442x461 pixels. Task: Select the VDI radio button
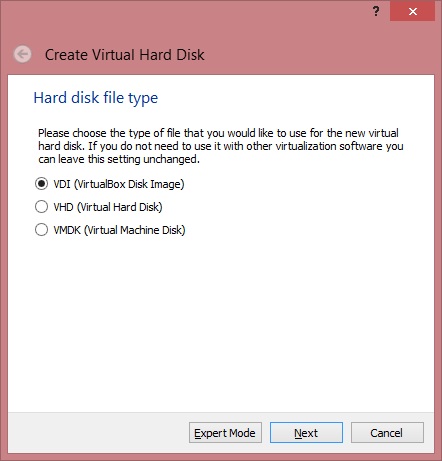click(41, 184)
